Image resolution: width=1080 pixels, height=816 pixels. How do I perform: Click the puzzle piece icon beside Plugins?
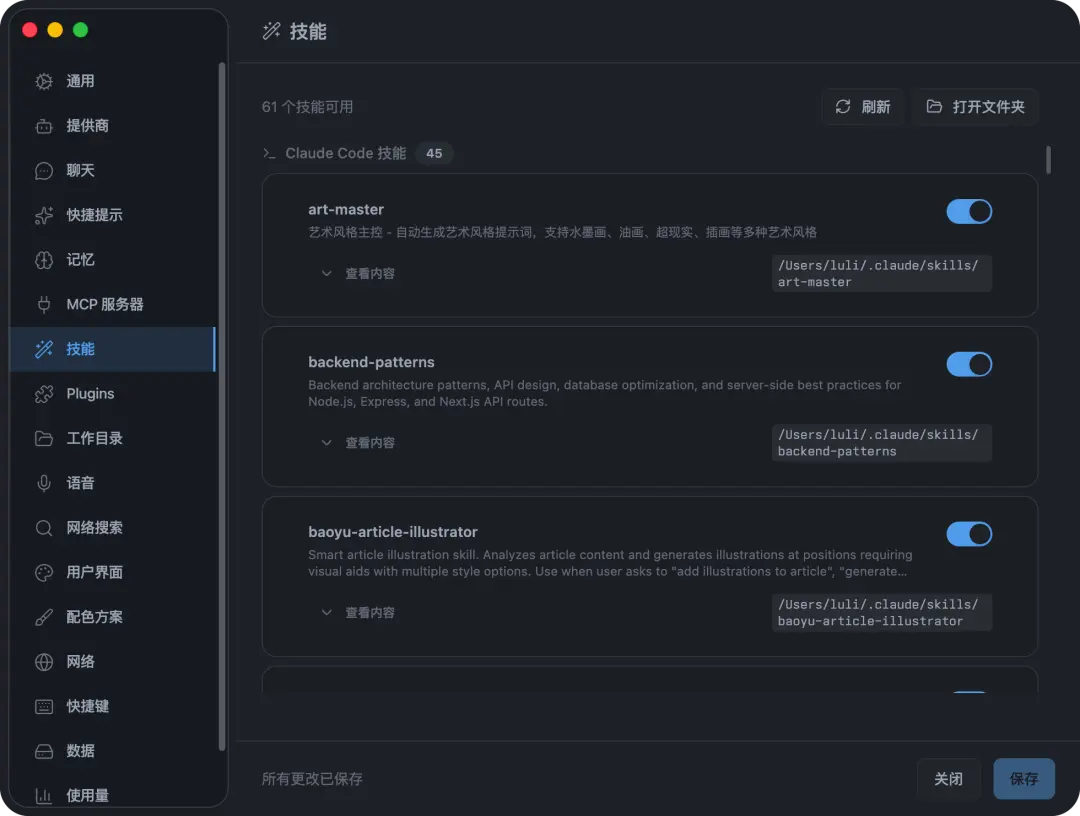coord(44,394)
